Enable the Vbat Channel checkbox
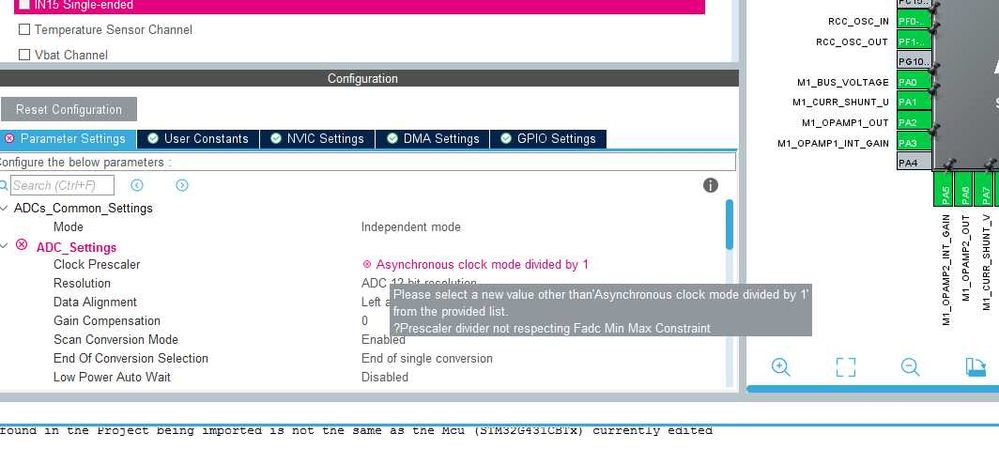999x467 pixels. tap(24, 55)
